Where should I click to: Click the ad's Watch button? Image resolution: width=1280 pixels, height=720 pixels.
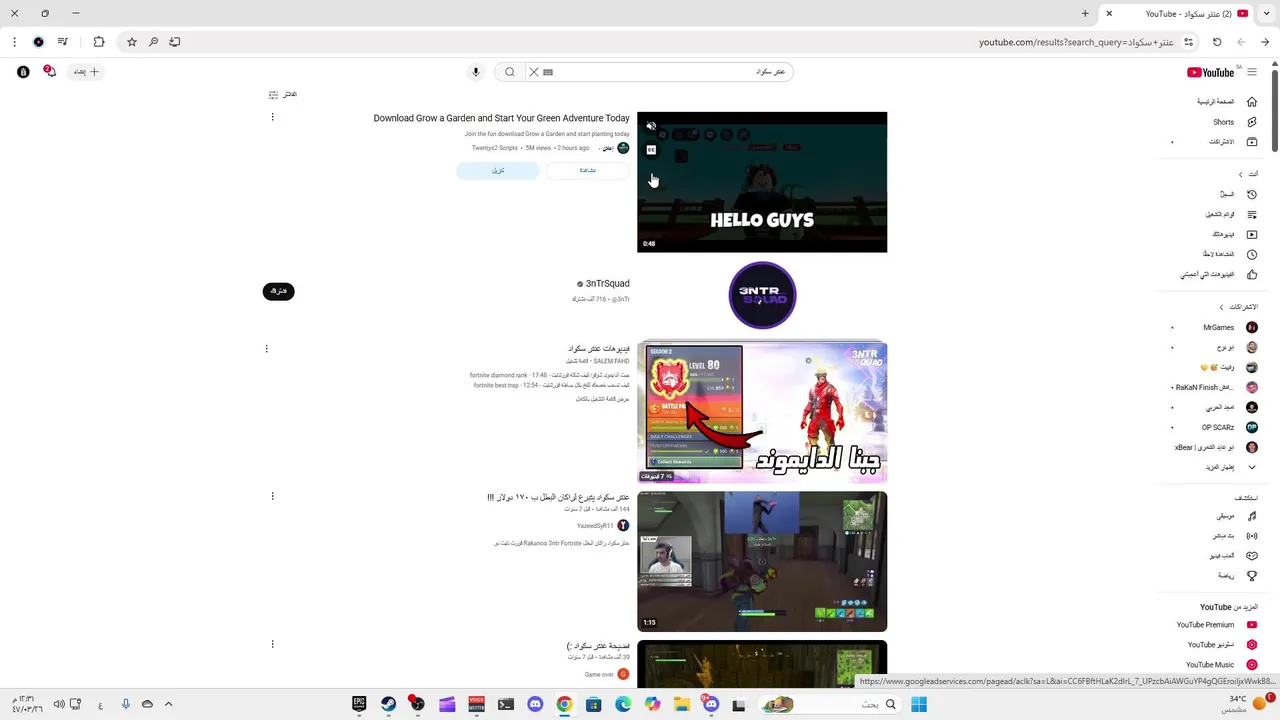click(588, 170)
